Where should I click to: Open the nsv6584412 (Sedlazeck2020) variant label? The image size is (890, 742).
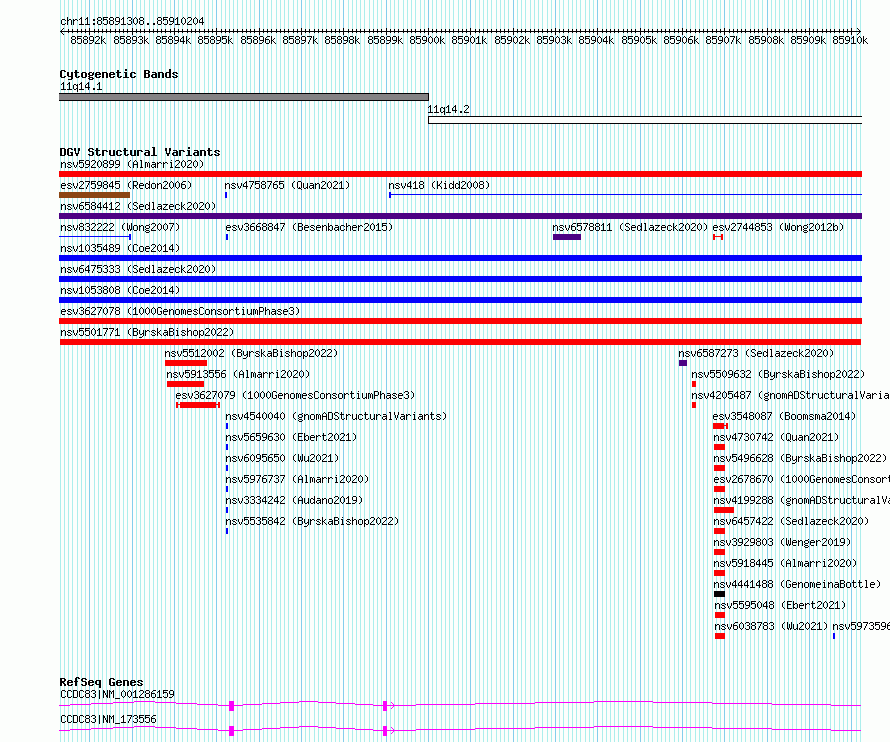coord(138,207)
